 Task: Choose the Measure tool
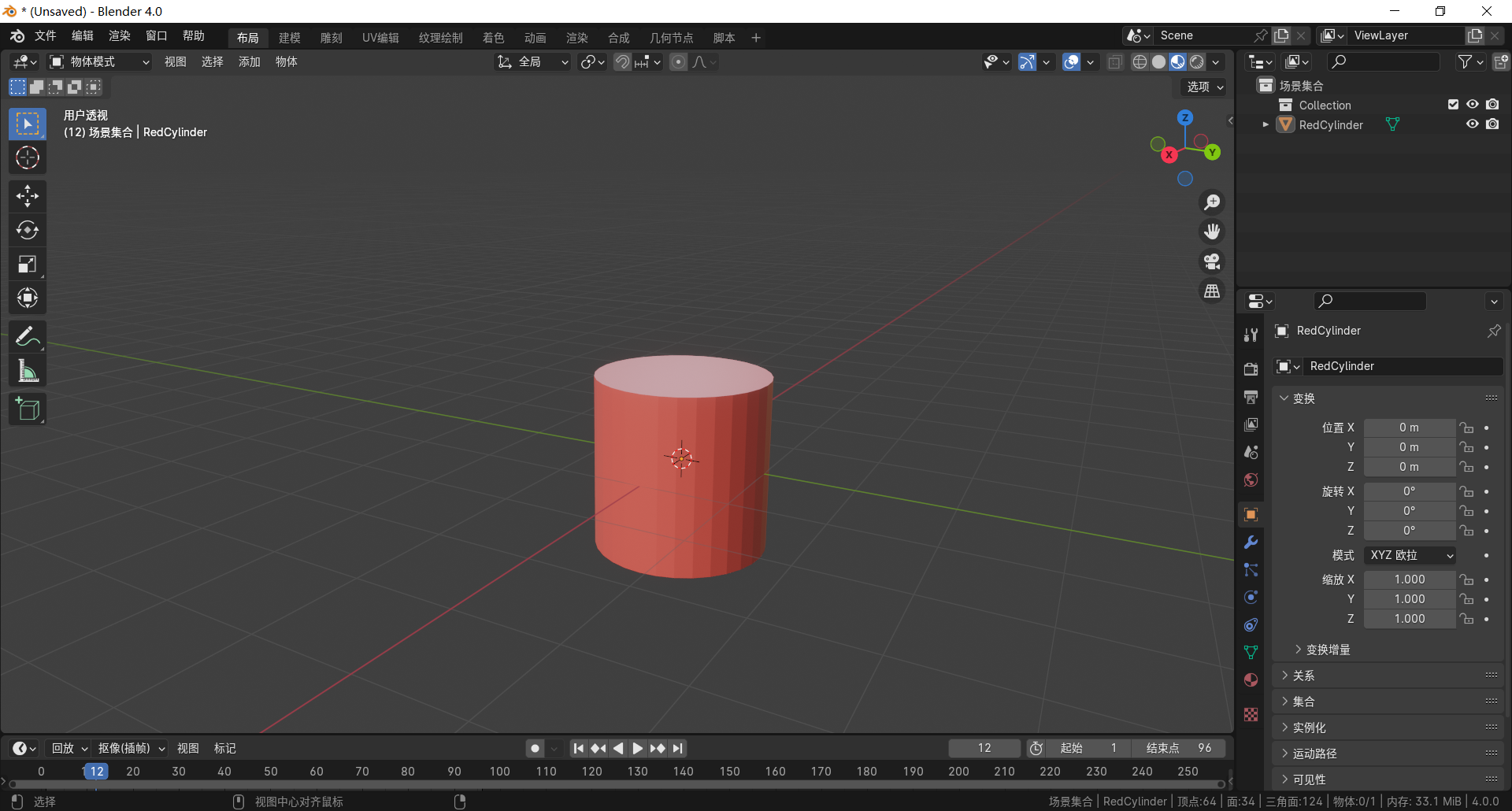(28, 370)
